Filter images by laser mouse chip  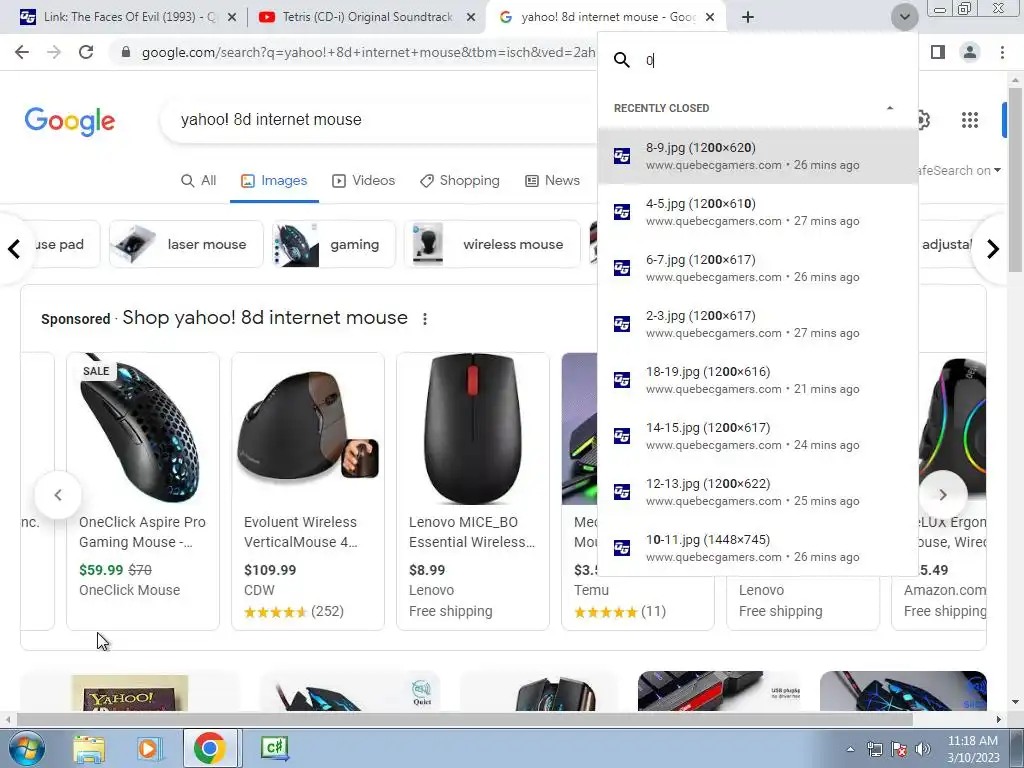point(186,244)
